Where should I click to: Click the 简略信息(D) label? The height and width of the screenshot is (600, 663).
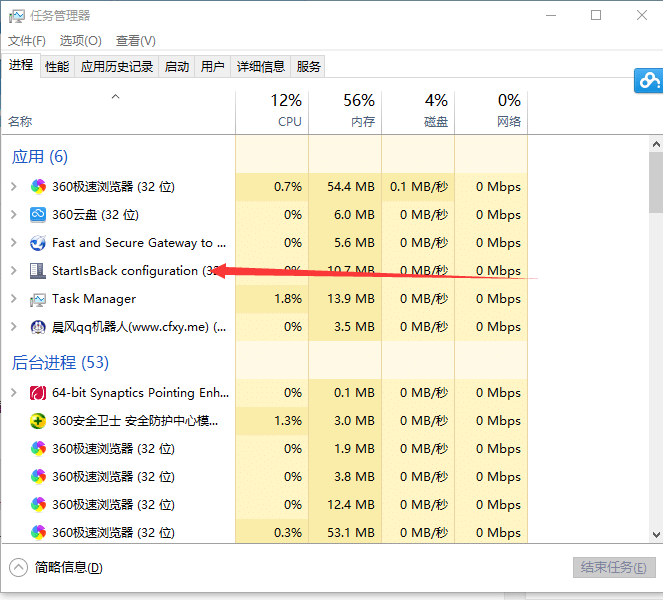tap(68, 567)
